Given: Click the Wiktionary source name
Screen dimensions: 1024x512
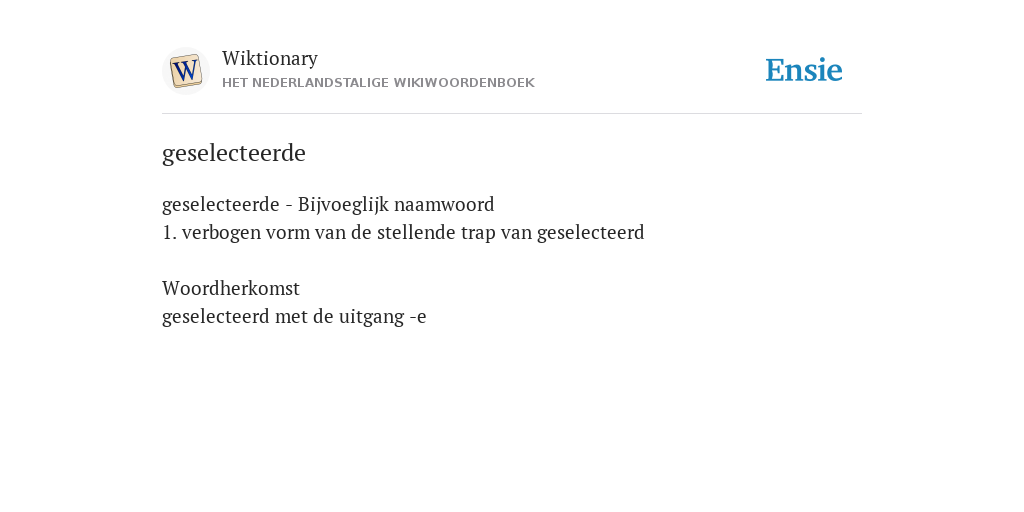Looking at the screenshot, I should 270,58.
